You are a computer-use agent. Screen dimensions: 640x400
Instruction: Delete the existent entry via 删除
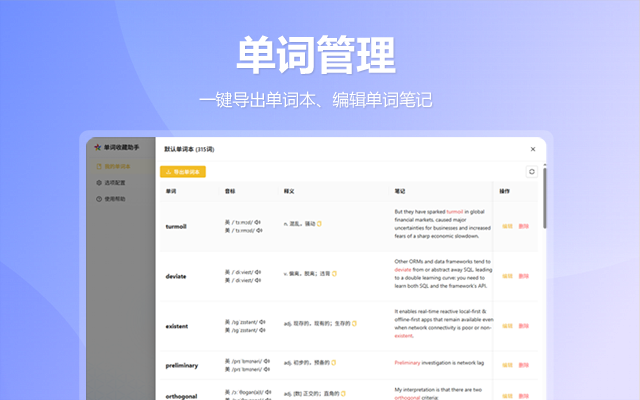[x=524, y=326]
